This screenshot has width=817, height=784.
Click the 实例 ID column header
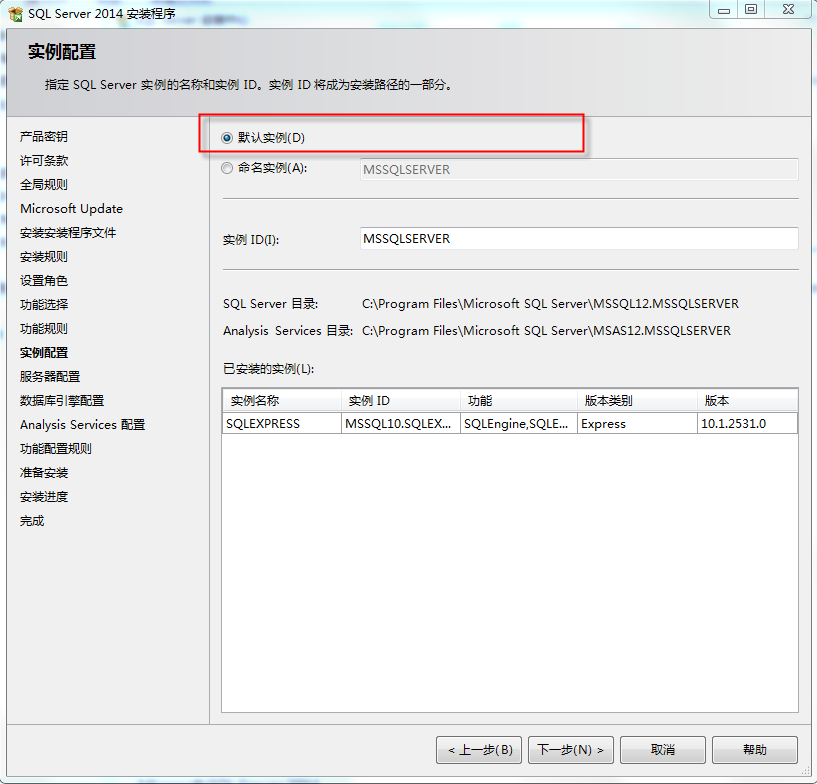point(401,401)
